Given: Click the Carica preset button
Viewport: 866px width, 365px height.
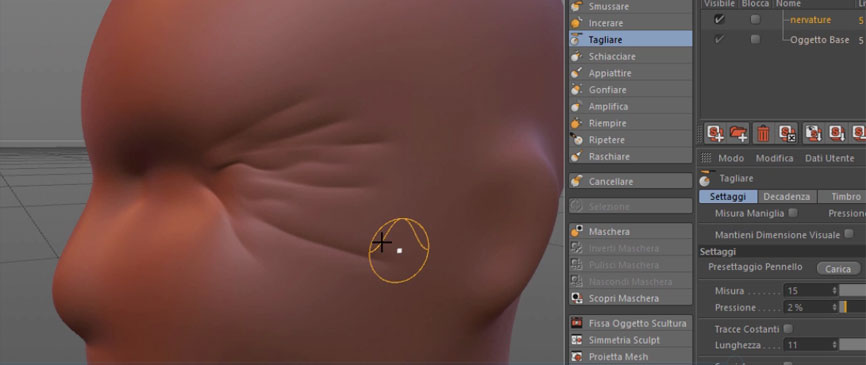Looking at the screenshot, I should coord(838,269).
